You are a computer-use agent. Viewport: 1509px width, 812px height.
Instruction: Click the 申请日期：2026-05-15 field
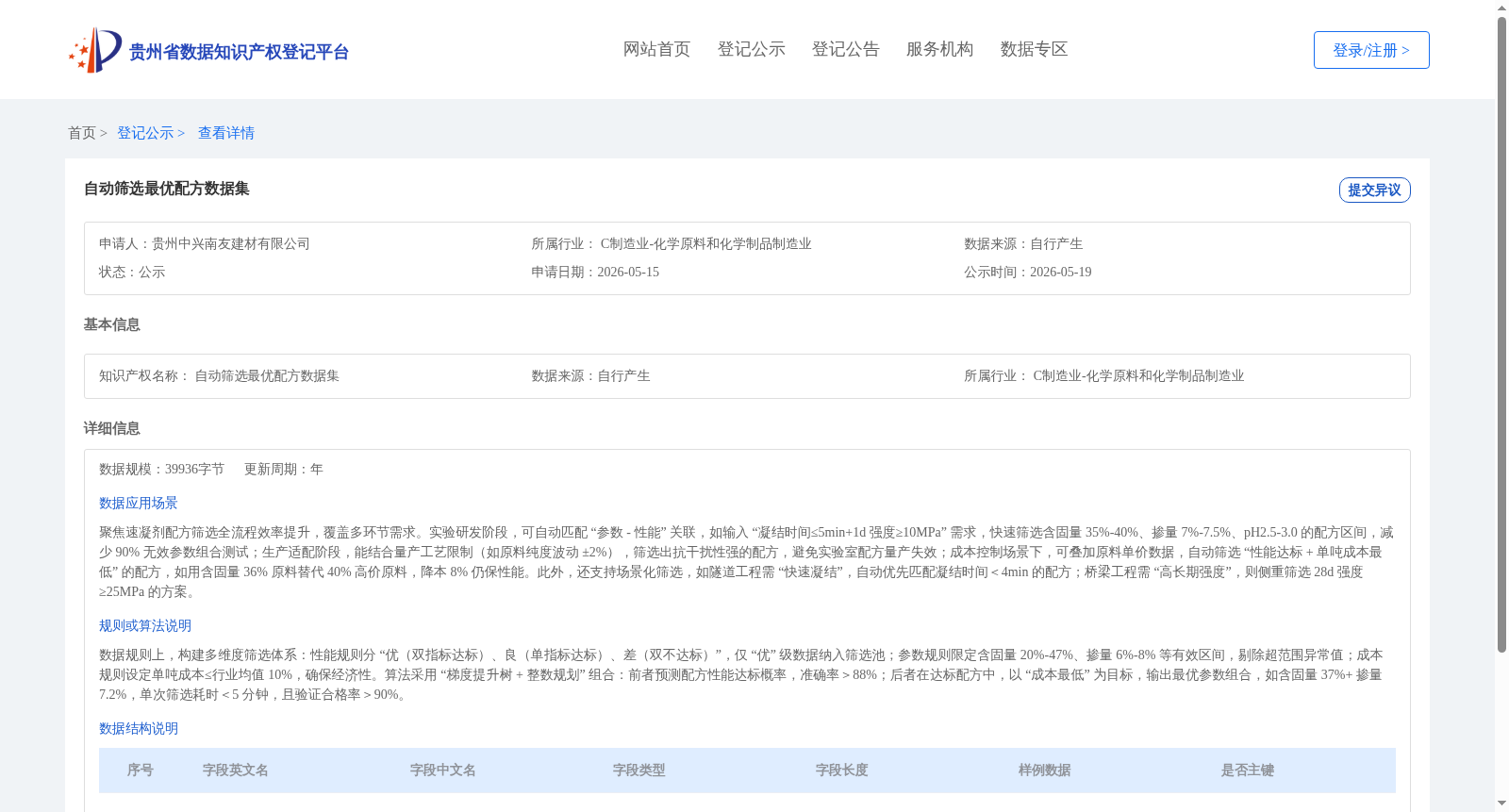[595, 272]
